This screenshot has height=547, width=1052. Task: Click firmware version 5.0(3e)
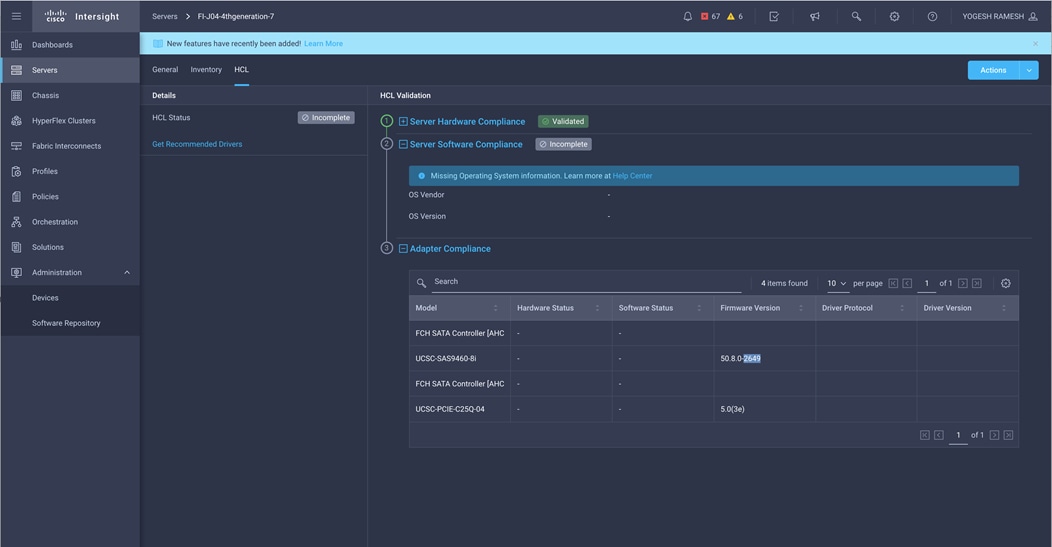pos(733,409)
